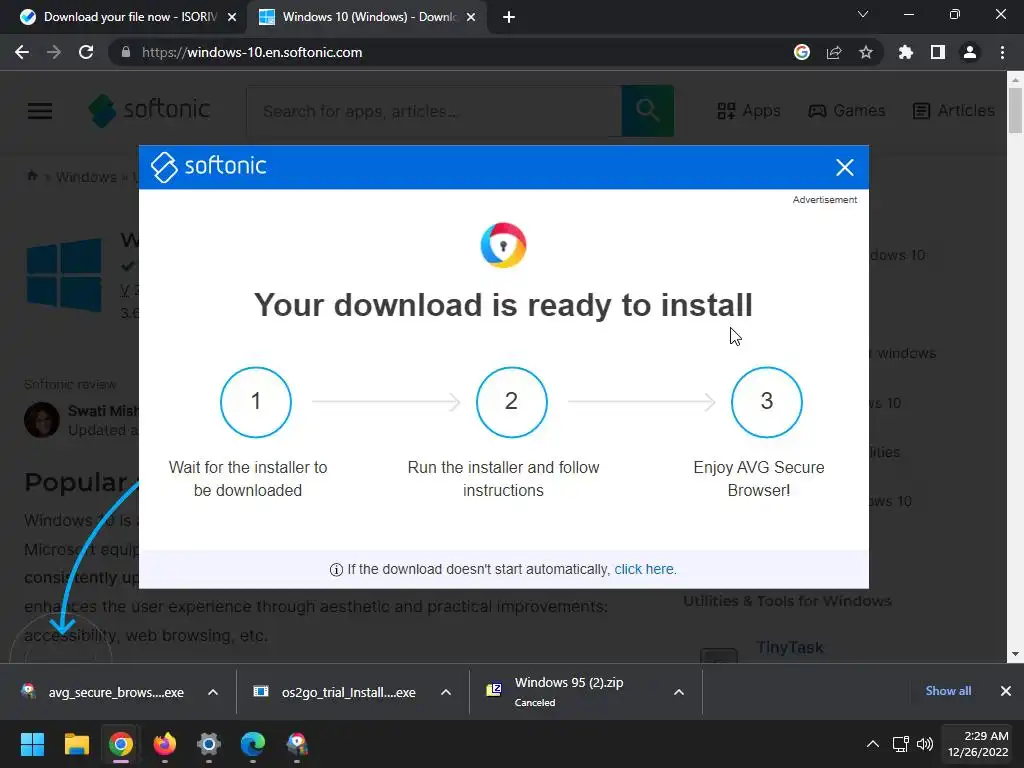Show hidden system tray icons
1024x768 pixels.
click(872, 744)
